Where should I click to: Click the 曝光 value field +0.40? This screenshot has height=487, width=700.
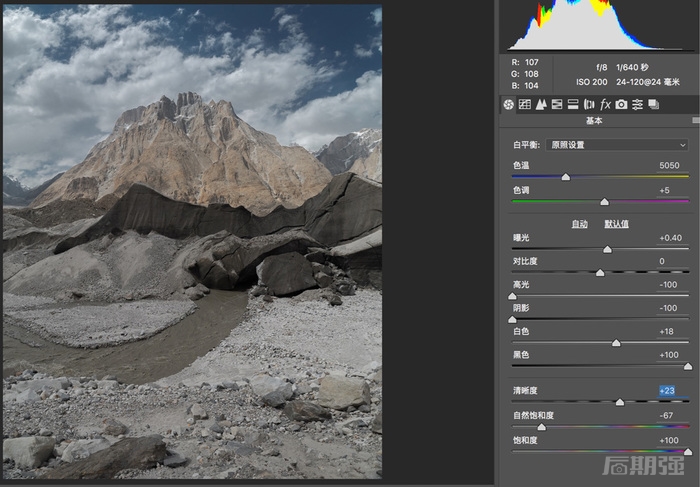click(x=671, y=238)
